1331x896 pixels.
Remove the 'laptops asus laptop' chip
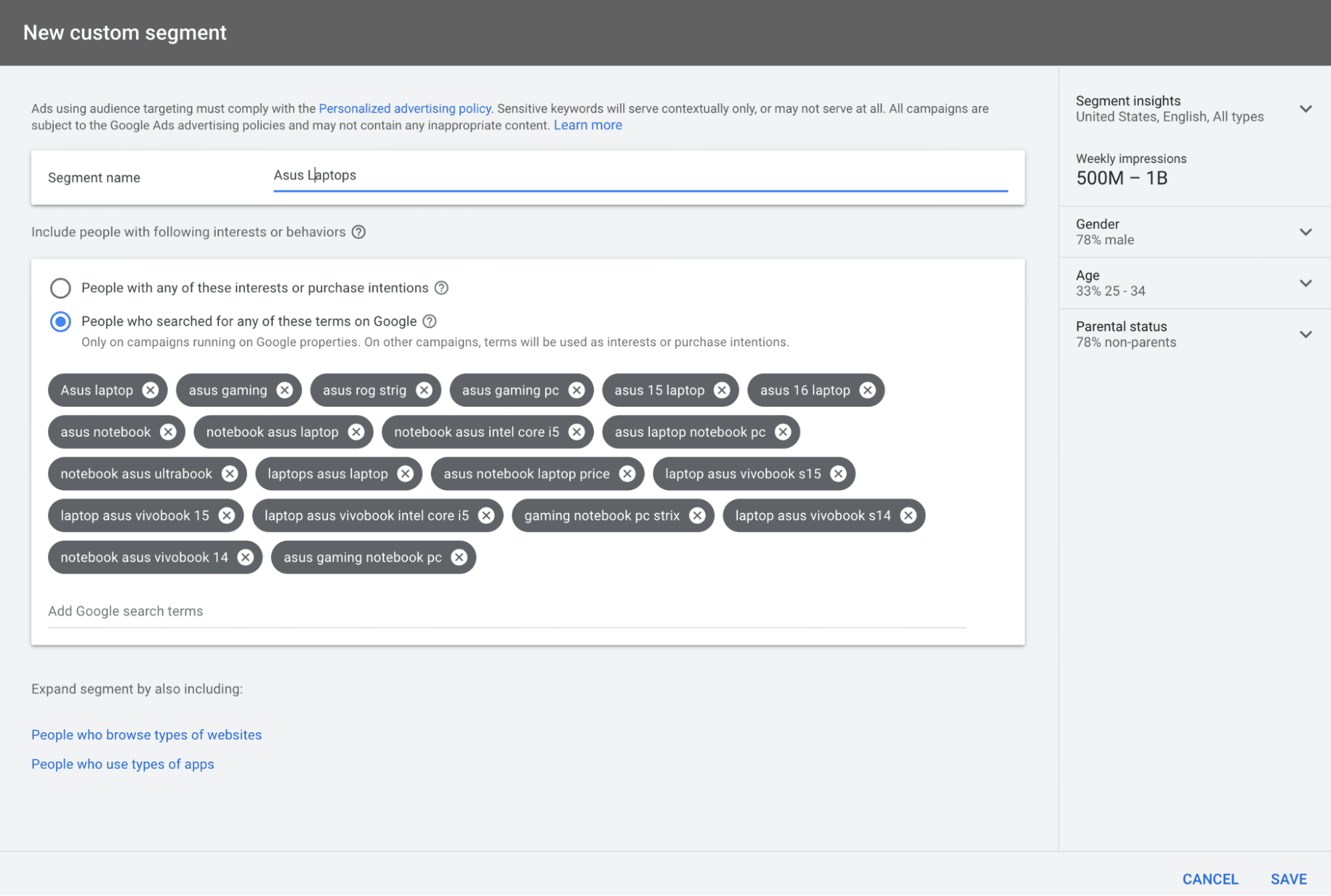pyautogui.click(x=405, y=474)
